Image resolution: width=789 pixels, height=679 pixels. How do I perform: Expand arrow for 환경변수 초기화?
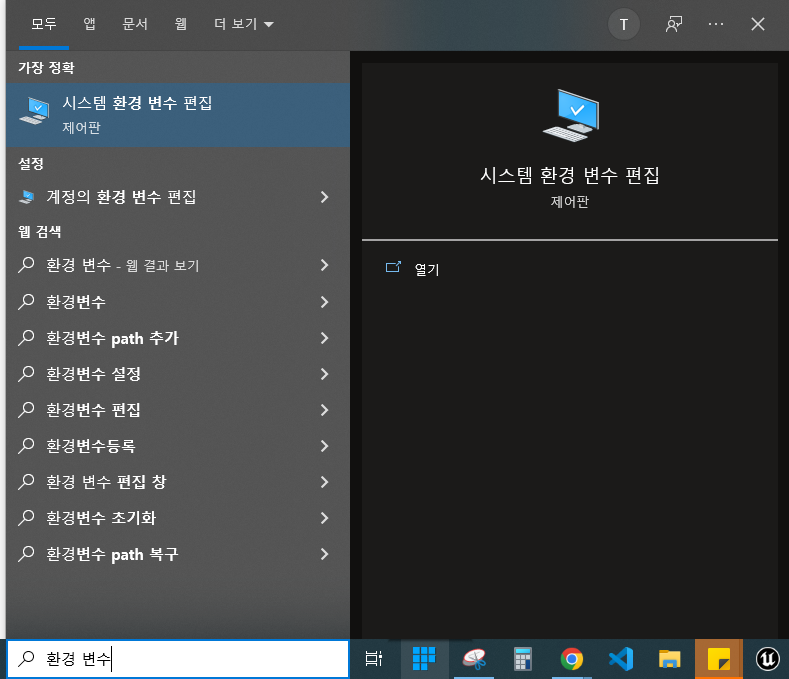coord(325,518)
